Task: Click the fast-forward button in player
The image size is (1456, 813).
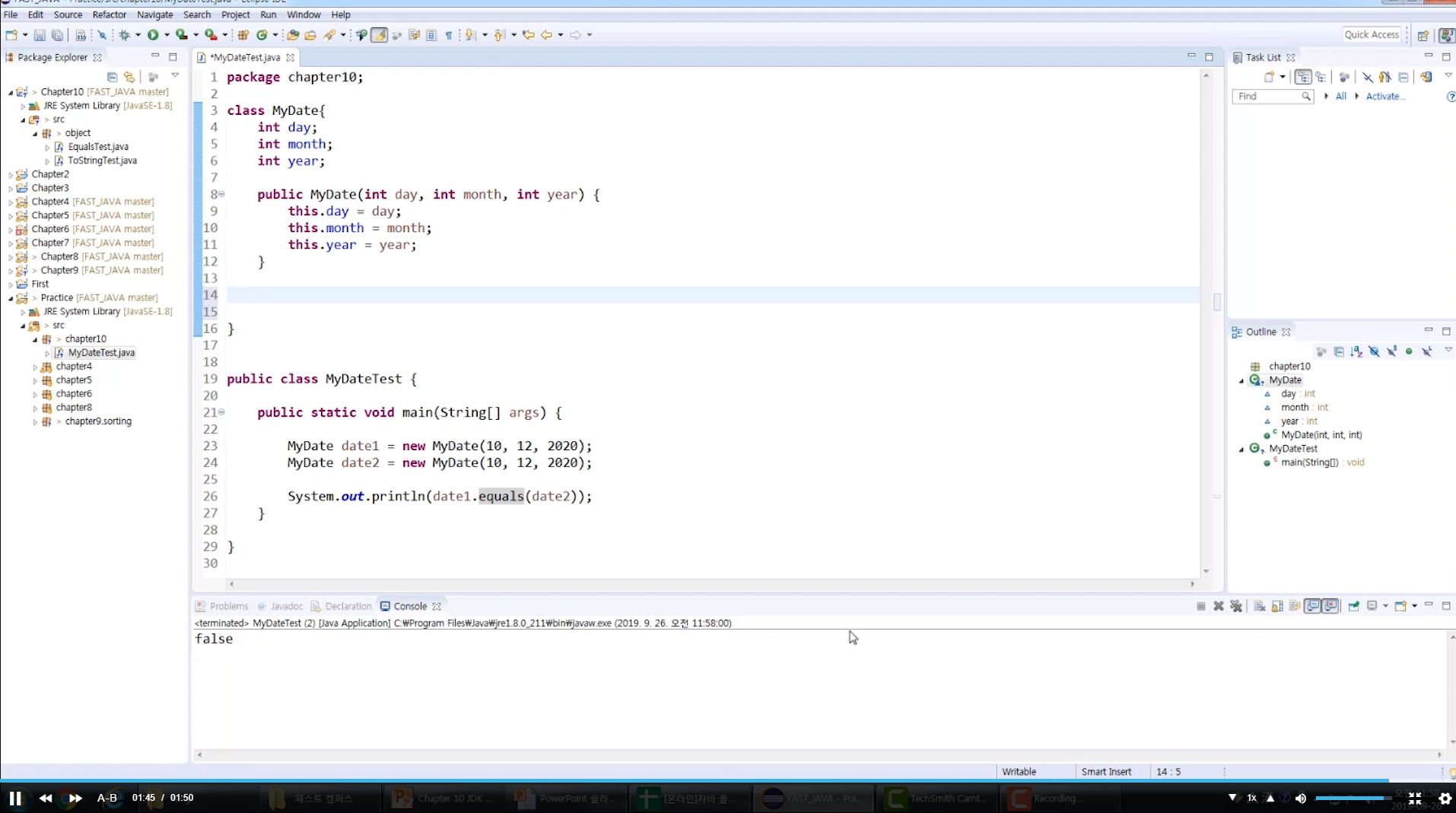Action: tap(75, 798)
